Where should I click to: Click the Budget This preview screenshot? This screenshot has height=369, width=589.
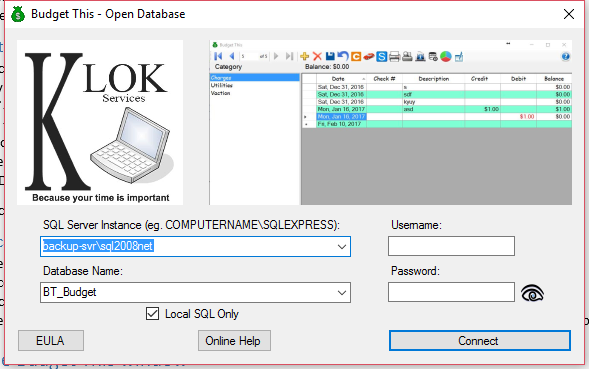[391, 122]
